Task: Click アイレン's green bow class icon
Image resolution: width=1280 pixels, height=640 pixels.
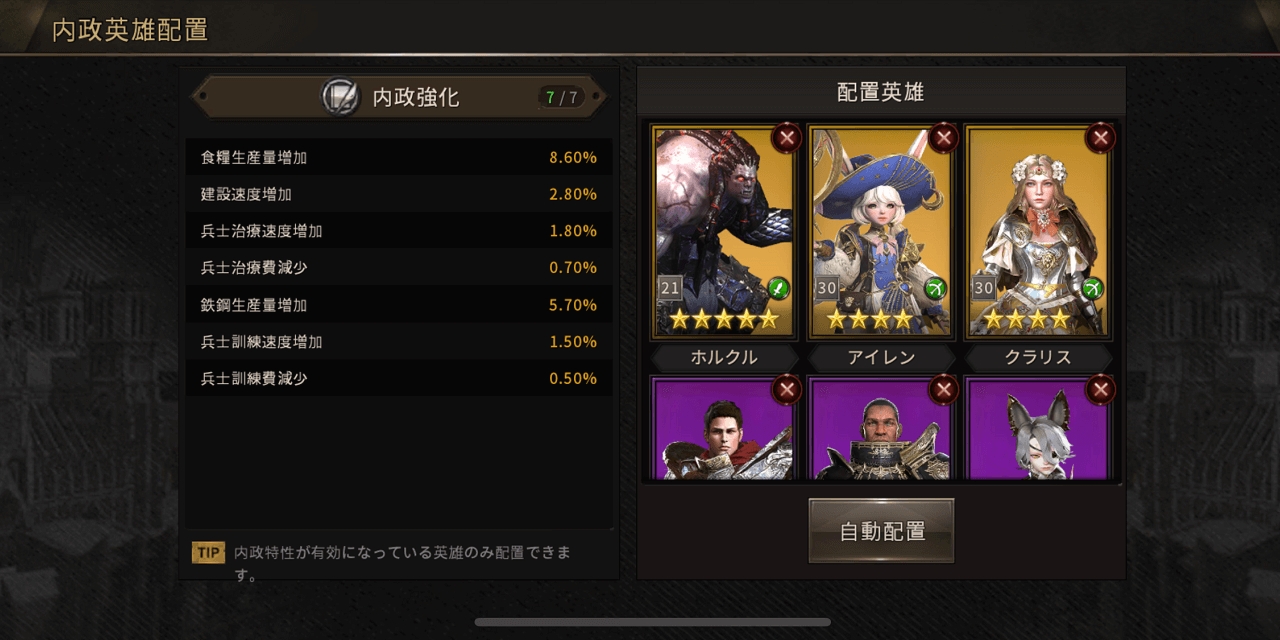Action: [936, 288]
